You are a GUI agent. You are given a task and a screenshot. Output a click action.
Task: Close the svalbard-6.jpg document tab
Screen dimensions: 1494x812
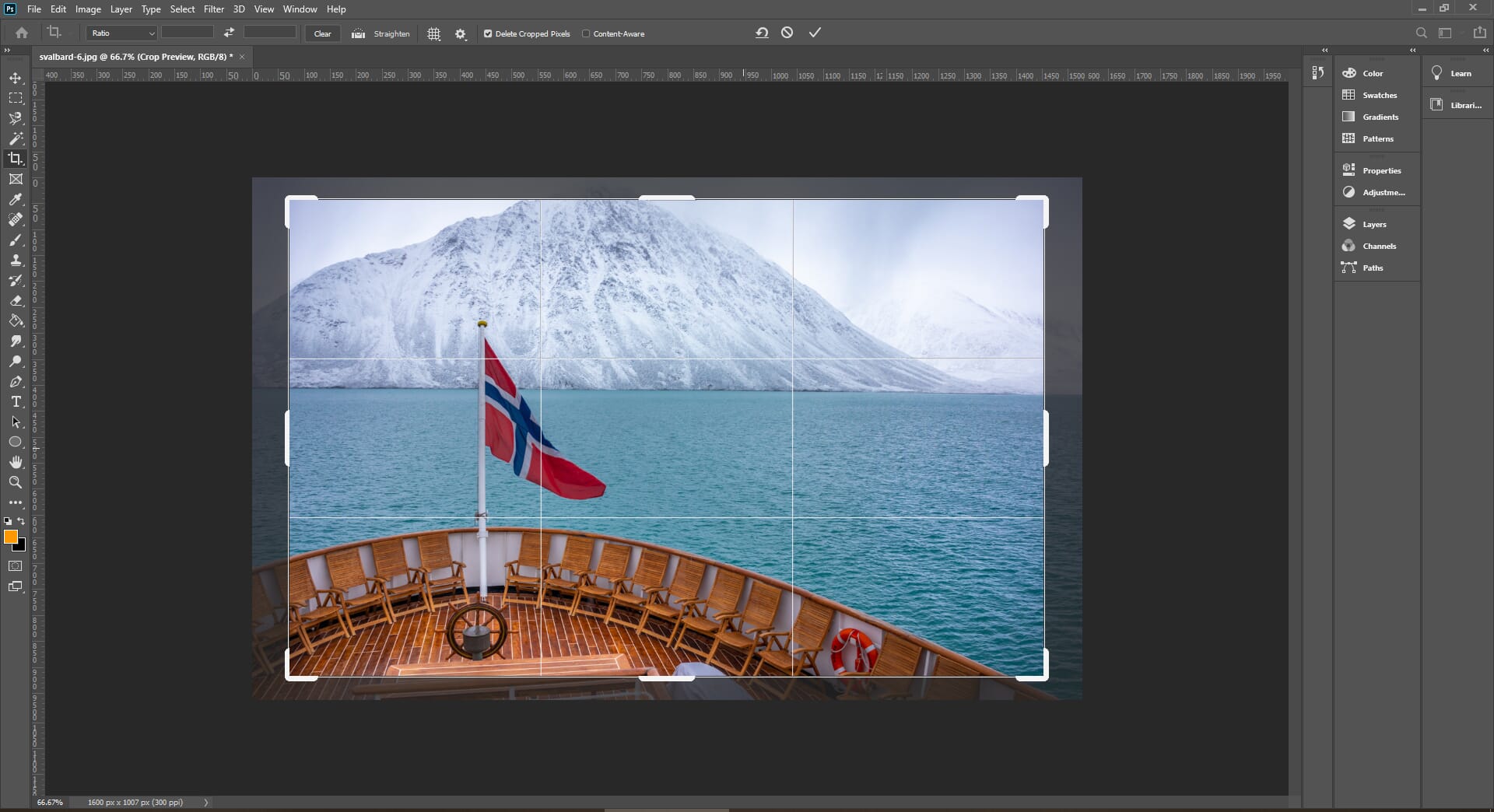242,57
